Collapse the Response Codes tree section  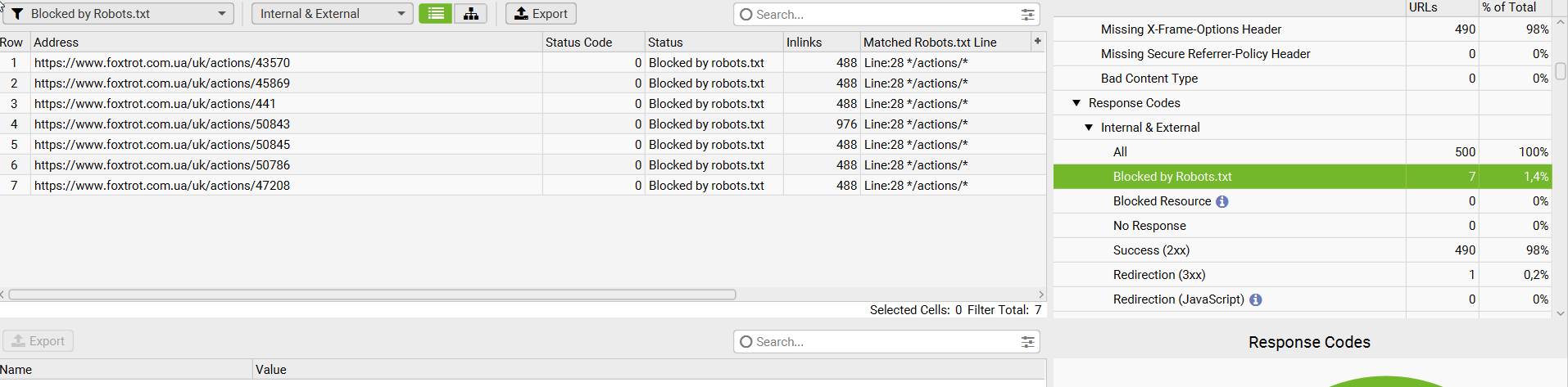(x=1076, y=103)
